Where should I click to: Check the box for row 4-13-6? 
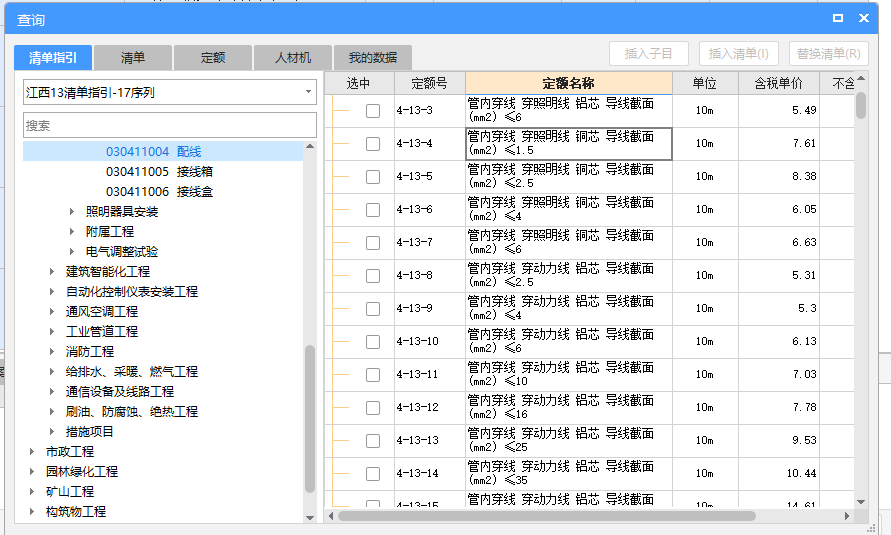click(x=373, y=210)
